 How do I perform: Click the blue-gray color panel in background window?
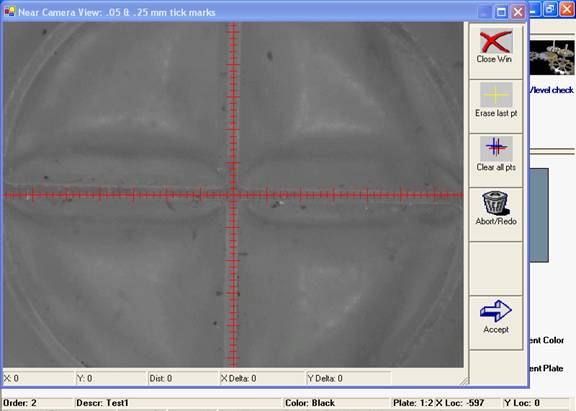point(539,215)
